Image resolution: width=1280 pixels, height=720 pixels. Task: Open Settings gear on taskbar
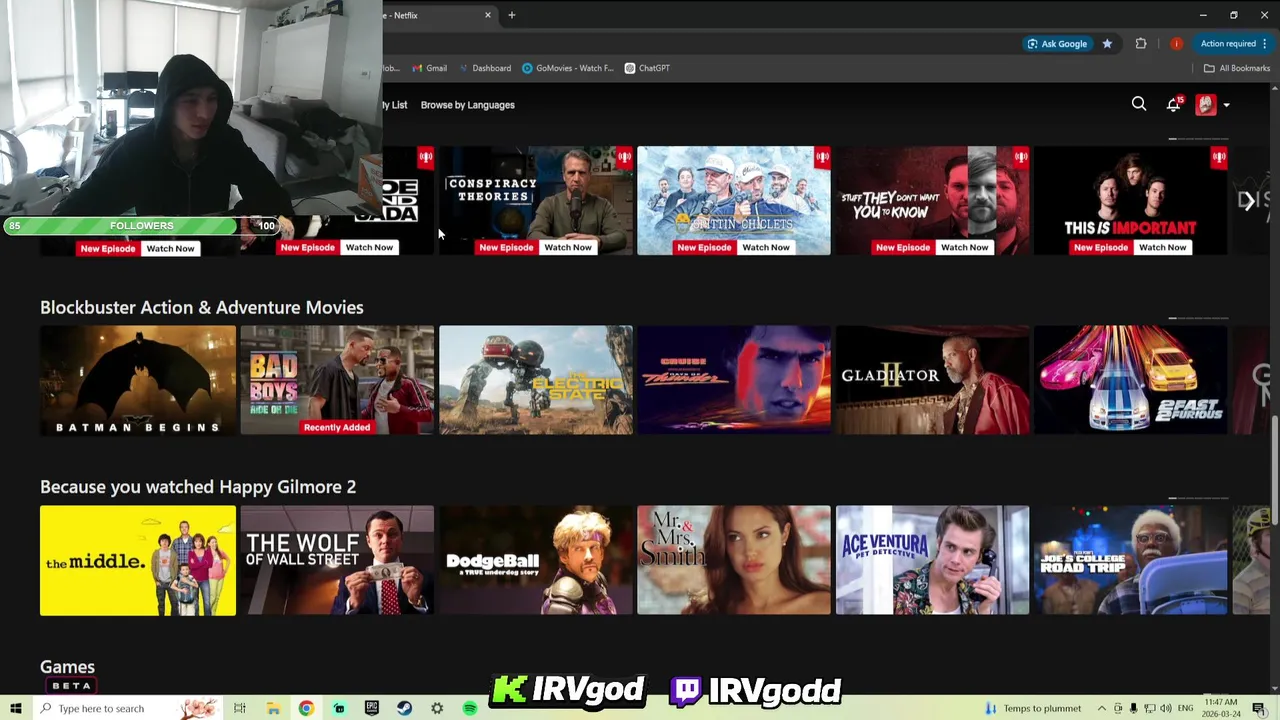click(x=437, y=708)
